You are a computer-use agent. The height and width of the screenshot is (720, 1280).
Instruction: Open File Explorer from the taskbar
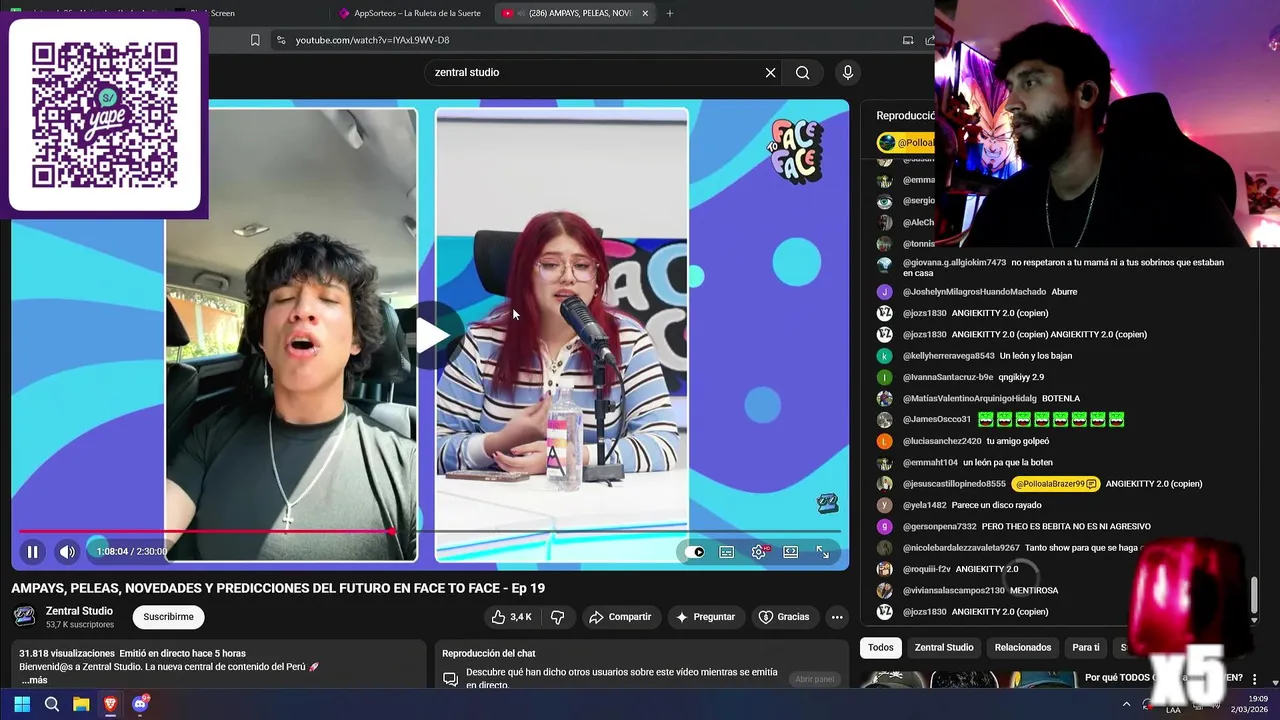81,705
